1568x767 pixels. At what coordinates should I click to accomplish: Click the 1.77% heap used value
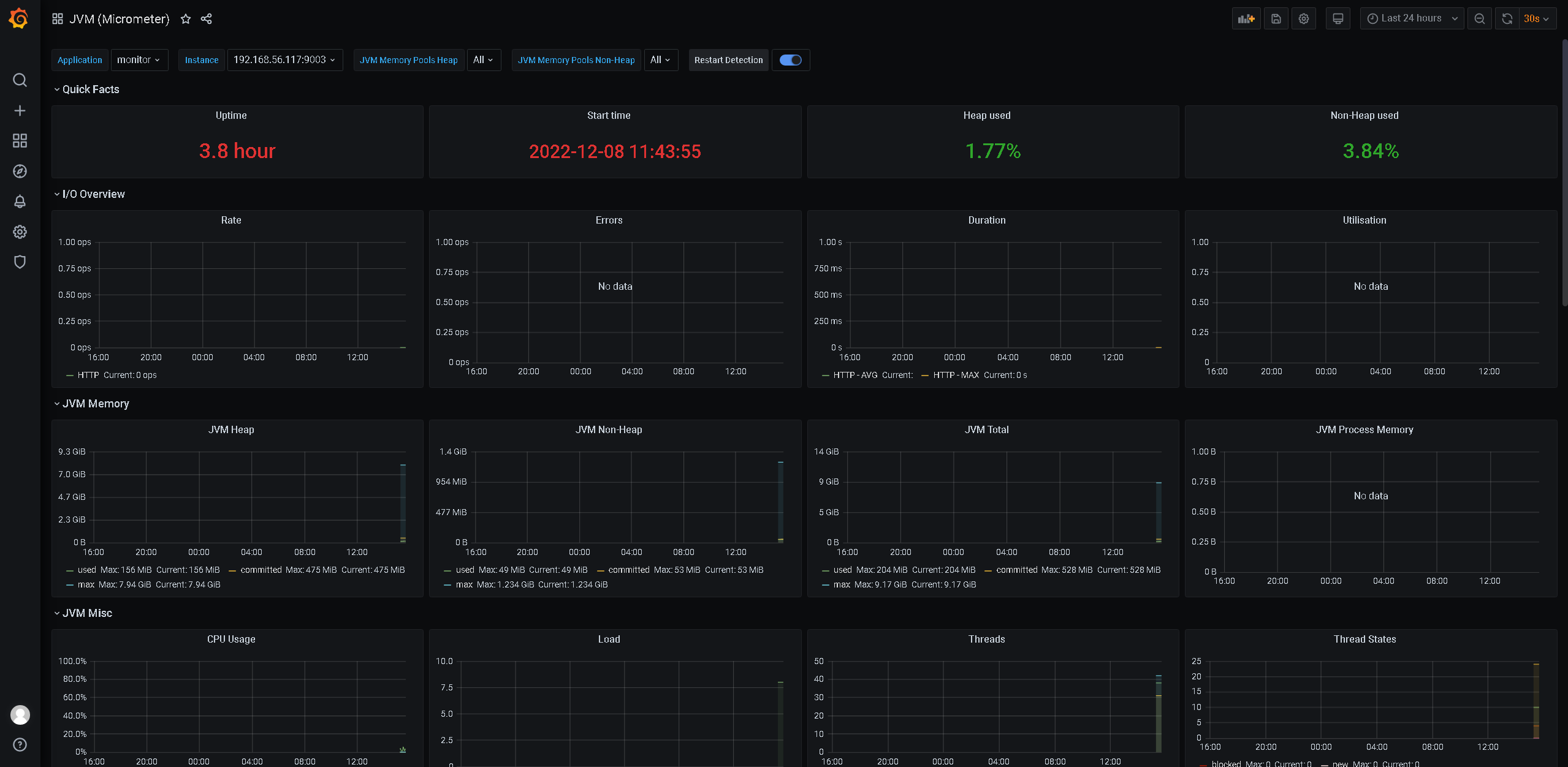[993, 151]
